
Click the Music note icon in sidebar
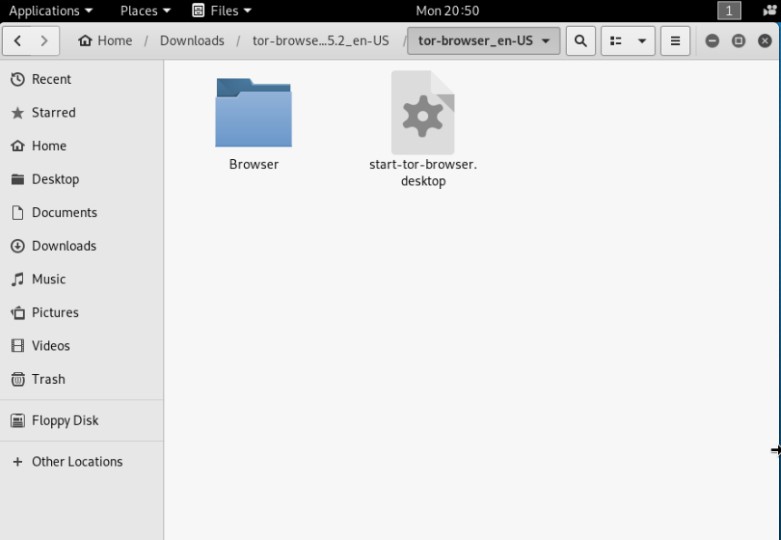(x=17, y=279)
